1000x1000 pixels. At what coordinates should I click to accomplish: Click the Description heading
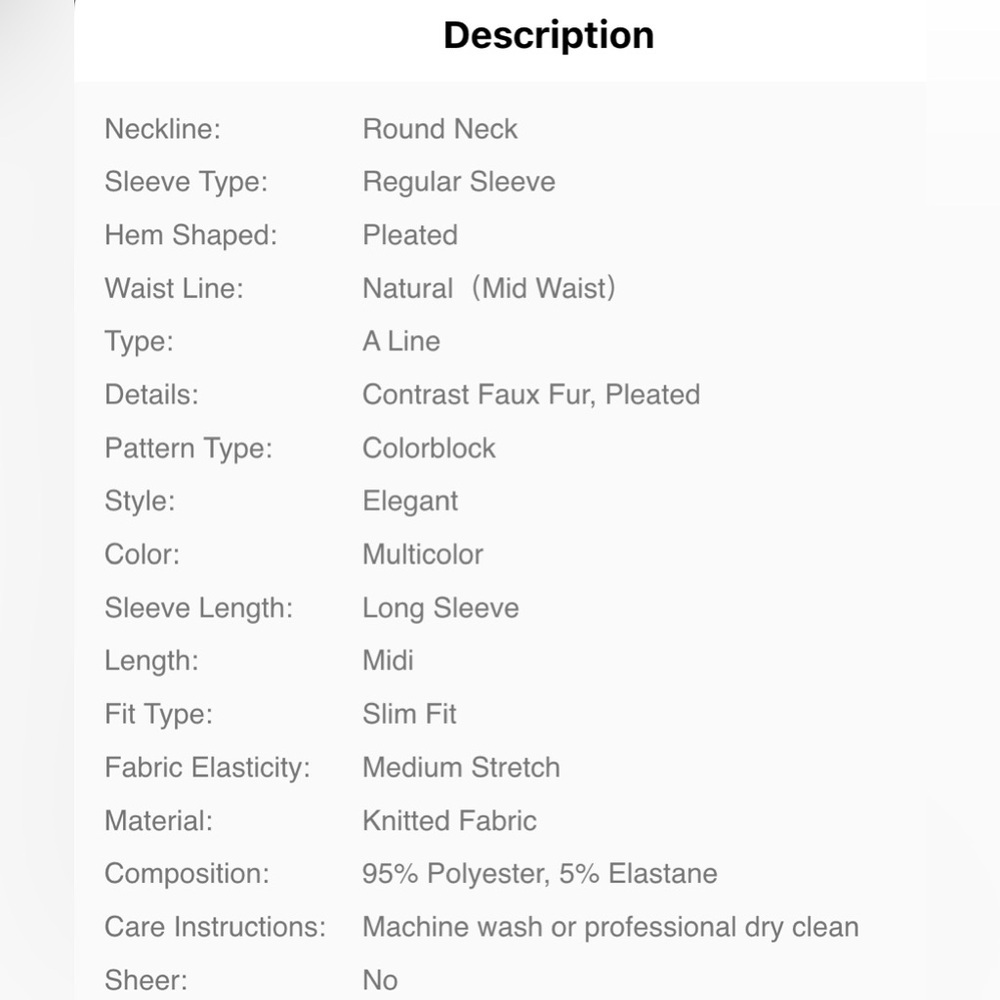(548, 36)
